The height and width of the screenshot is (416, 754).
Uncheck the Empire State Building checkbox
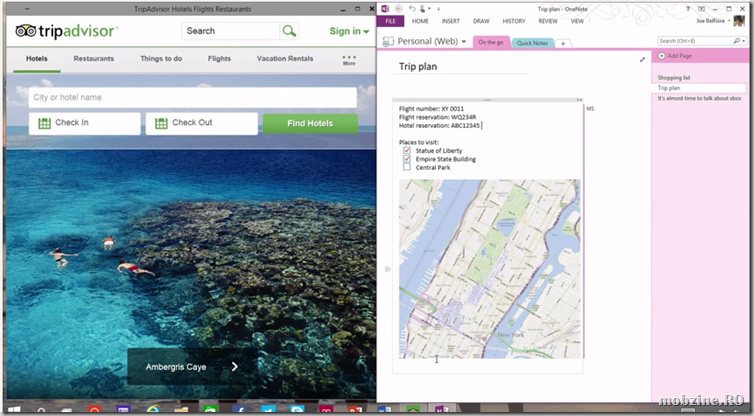[407, 159]
